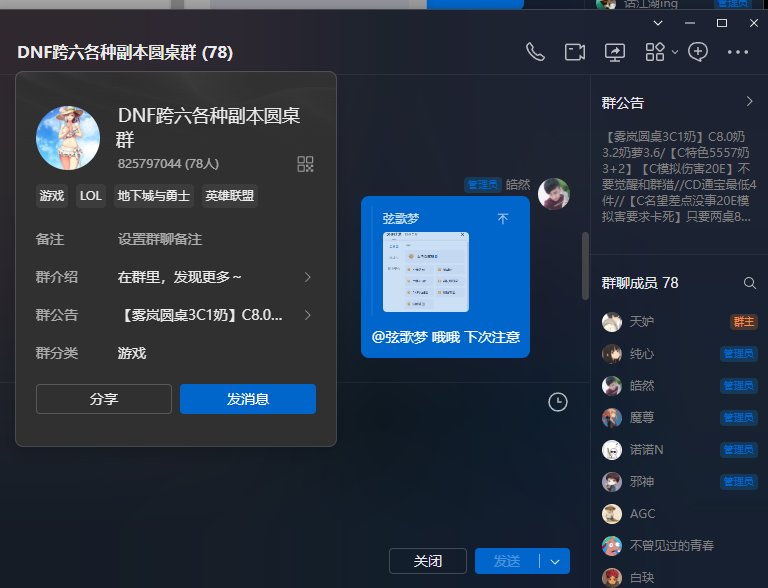Open the message history clock icon
Viewport: 768px width, 588px height.
pos(557,402)
